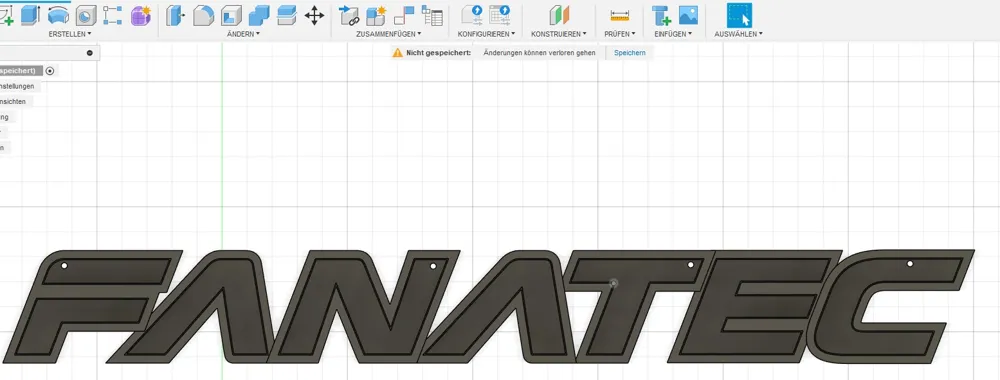Select the Shell tool icon
This screenshot has height=380, width=1000.
click(231, 15)
